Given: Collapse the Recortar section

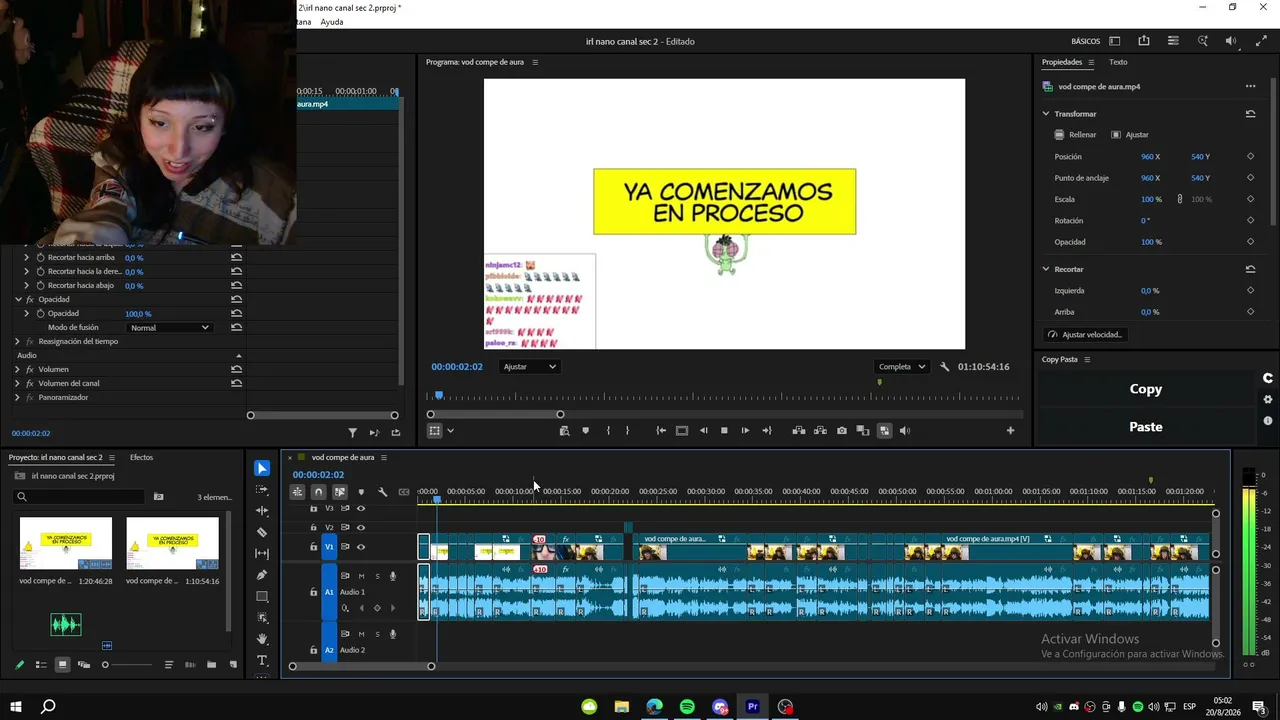Looking at the screenshot, I should 1046,269.
